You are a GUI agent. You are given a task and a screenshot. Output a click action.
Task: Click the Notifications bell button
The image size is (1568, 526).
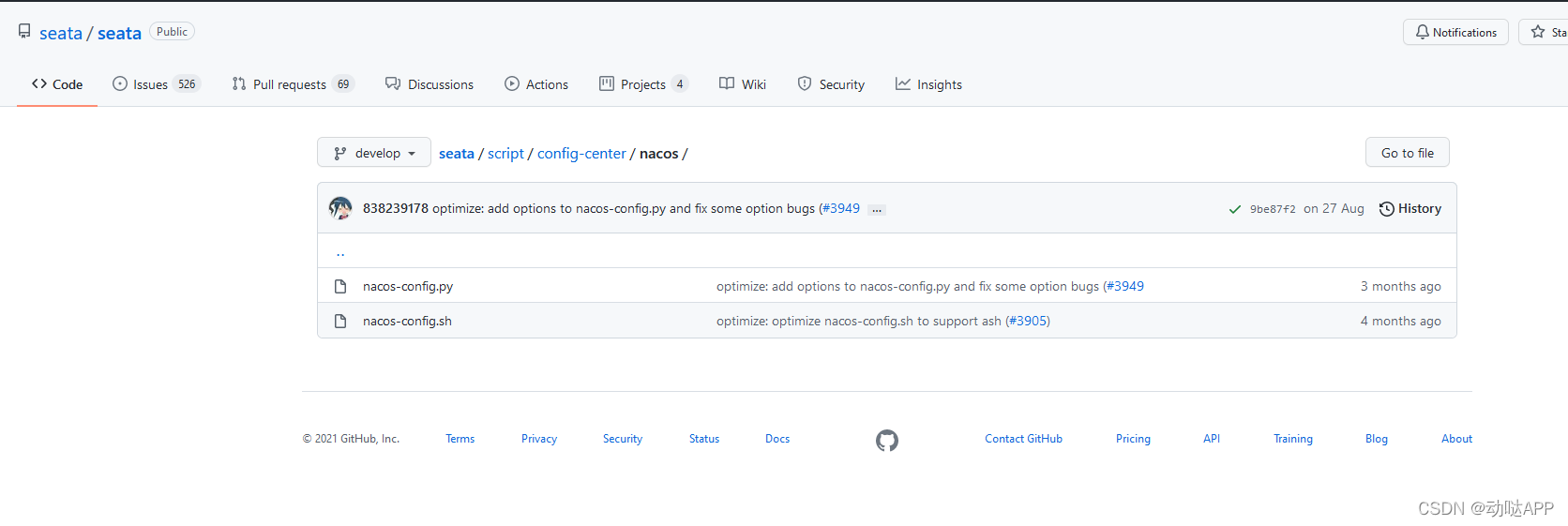tap(1455, 32)
